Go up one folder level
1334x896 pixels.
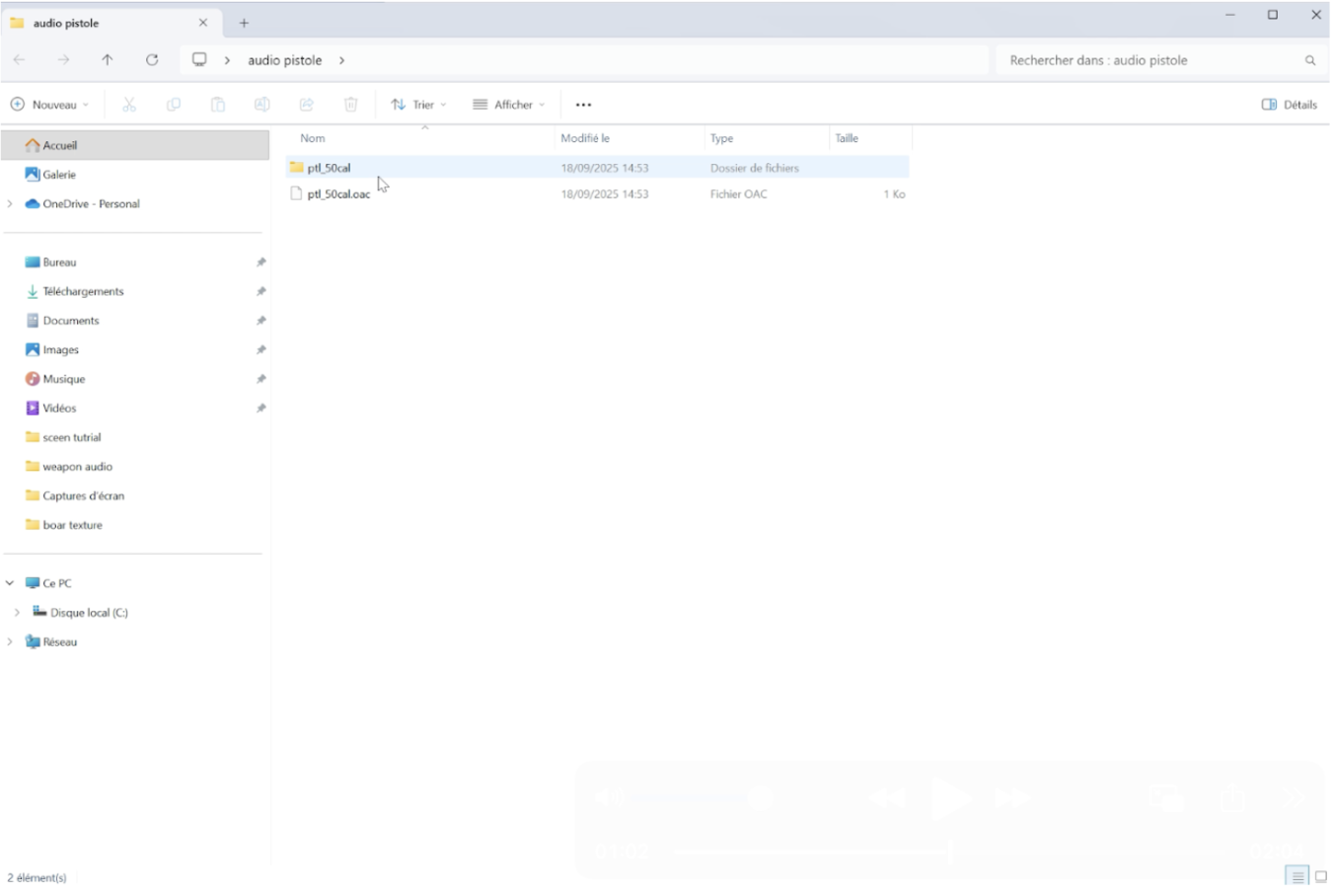(x=108, y=60)
